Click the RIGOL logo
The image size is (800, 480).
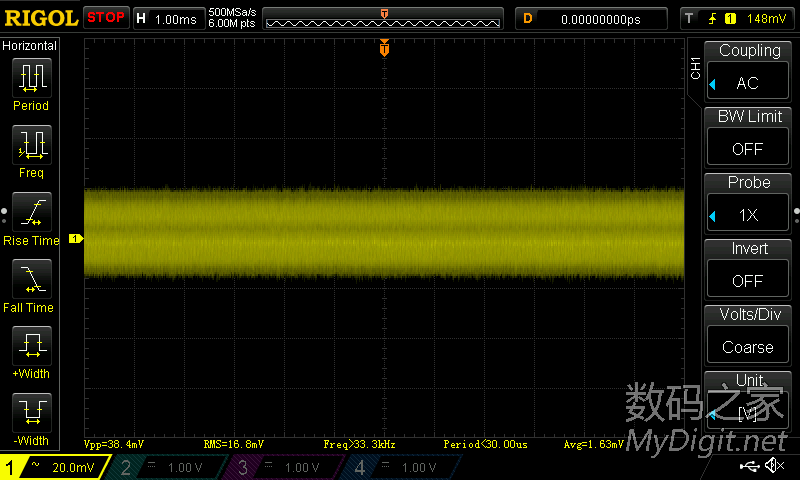(x=41, y=18)
